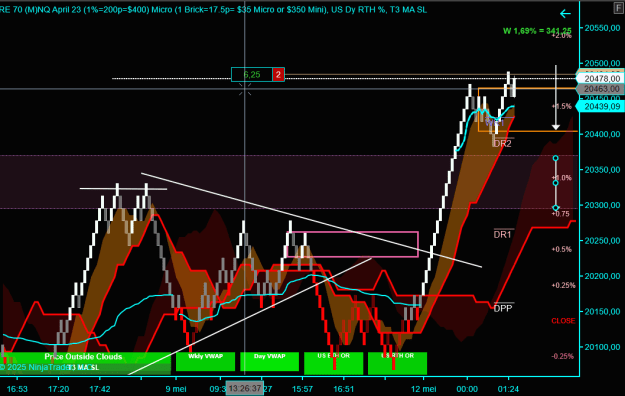Click the WR1 weekly pivot label
Image resolution: width=625 pixels, height=396 pixels.
coord(494,122)
